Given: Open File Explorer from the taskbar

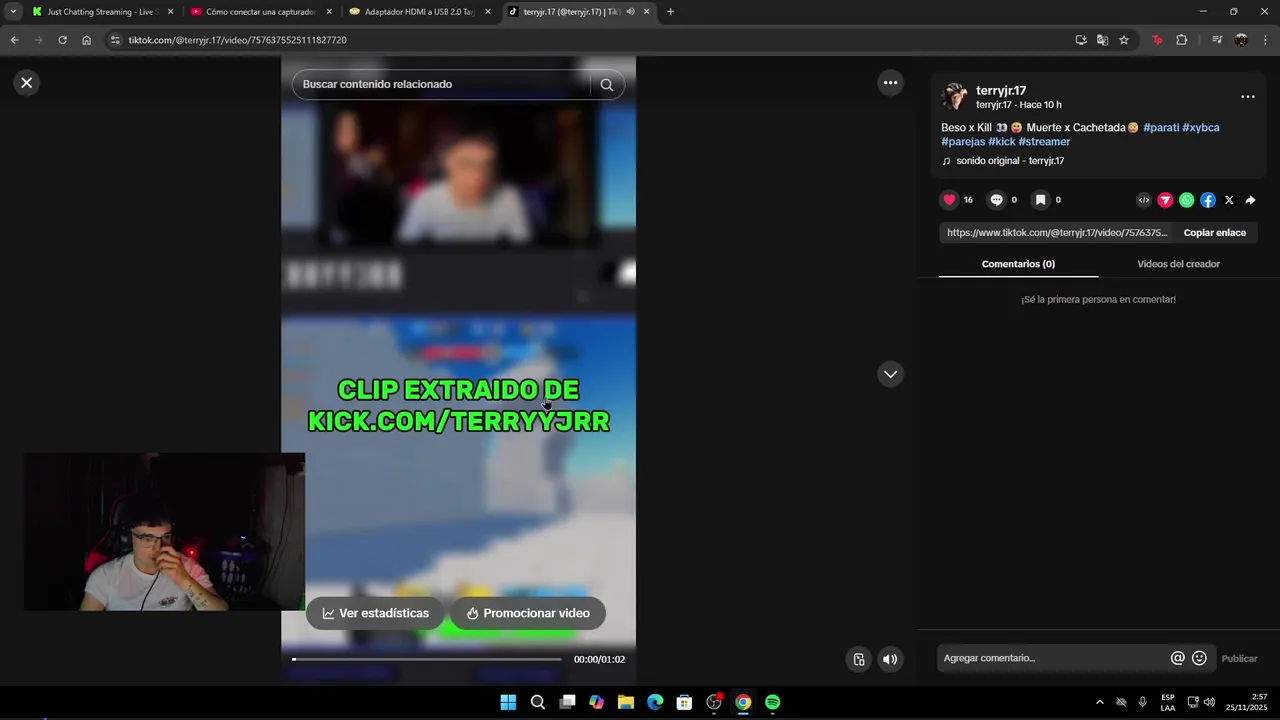Looking at the screenshot, I should click(x=625, y=702).
